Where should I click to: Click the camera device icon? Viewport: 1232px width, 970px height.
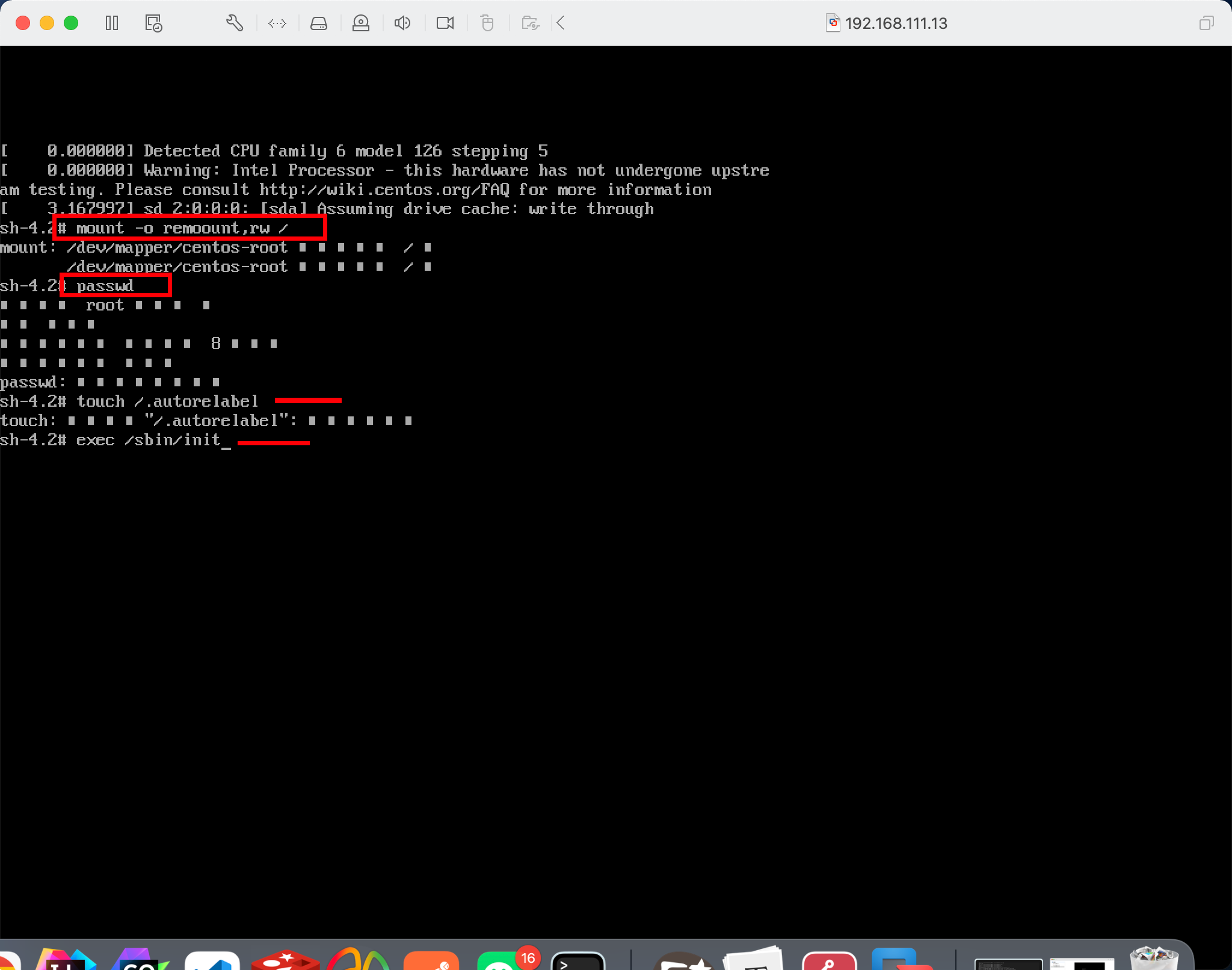click(x=445, y=23)
